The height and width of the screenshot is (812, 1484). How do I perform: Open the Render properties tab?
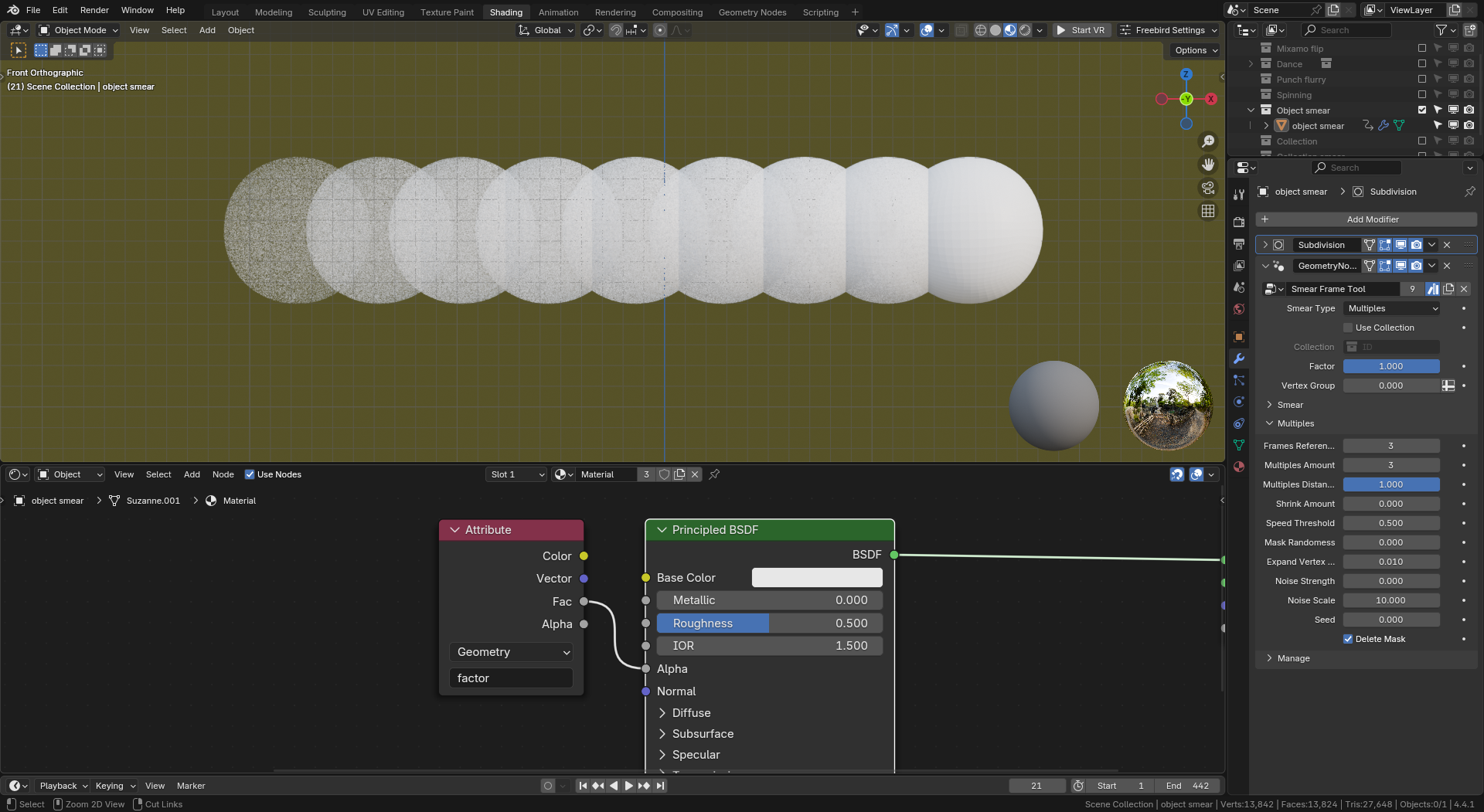(1239, 223)
